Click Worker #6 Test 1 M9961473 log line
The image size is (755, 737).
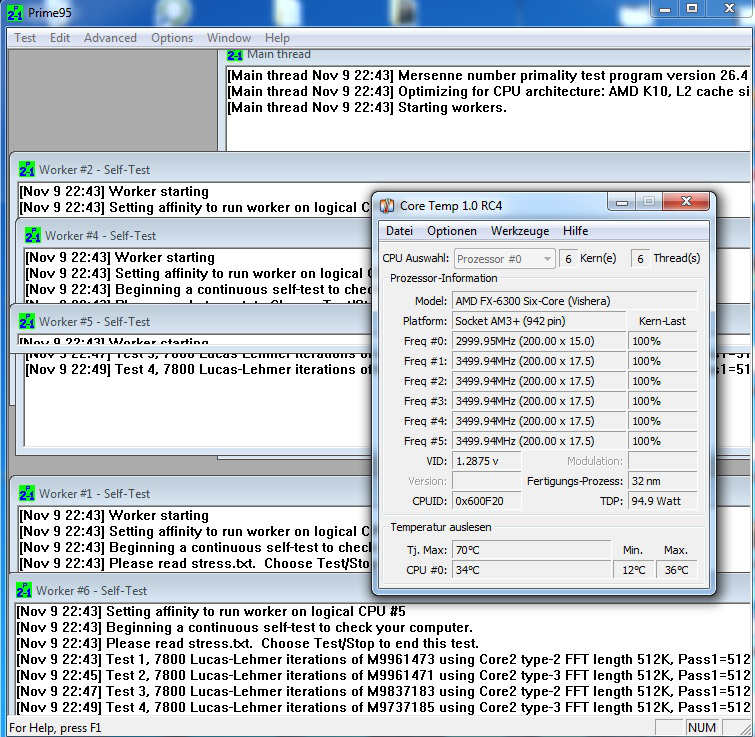(384, 659)
